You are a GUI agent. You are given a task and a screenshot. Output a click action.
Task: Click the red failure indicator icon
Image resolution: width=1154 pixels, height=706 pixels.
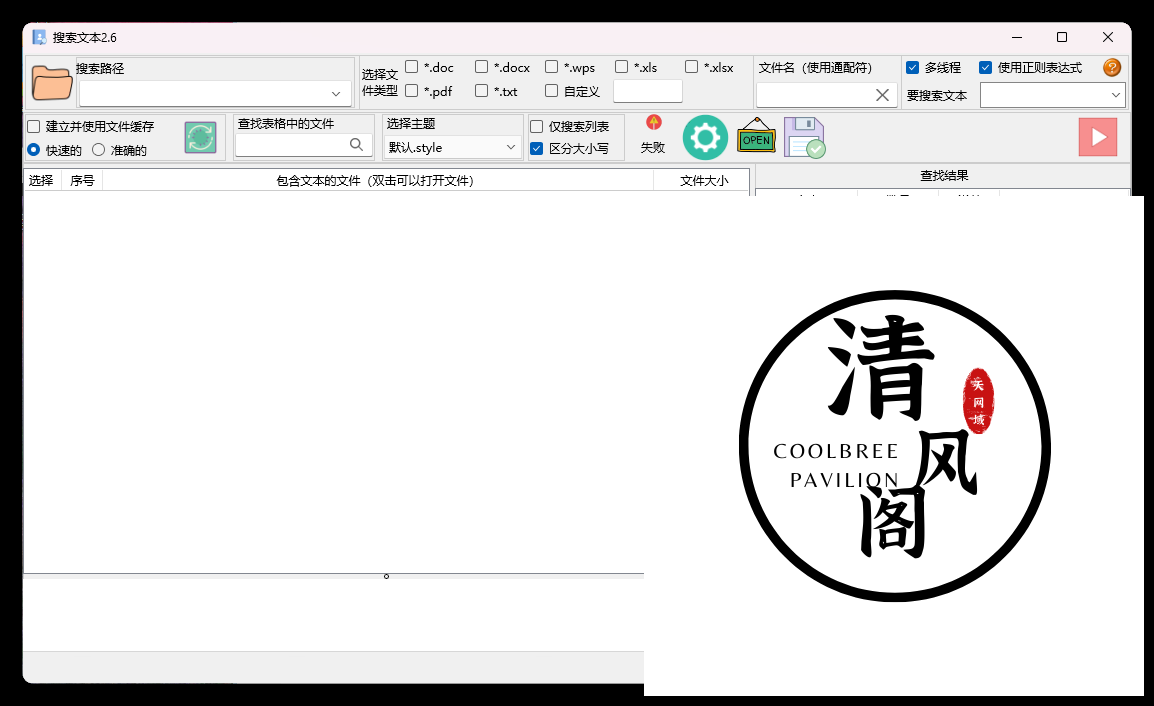pos(654,122)
